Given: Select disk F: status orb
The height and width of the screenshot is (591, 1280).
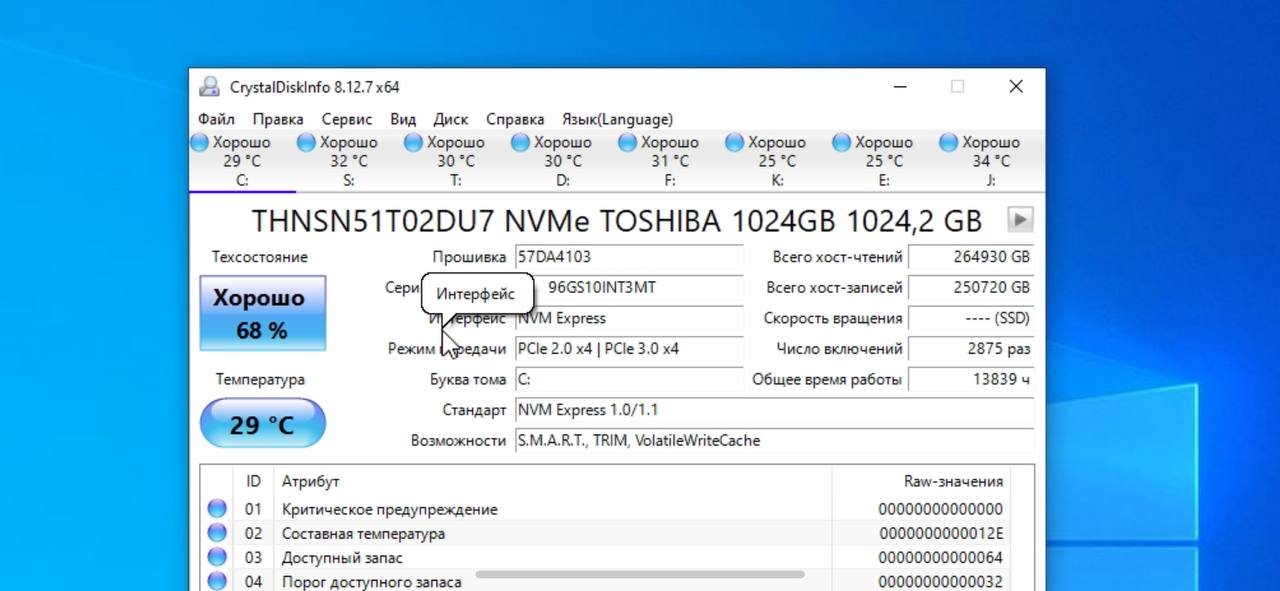Looking at the screenshot, I should 628,143.
